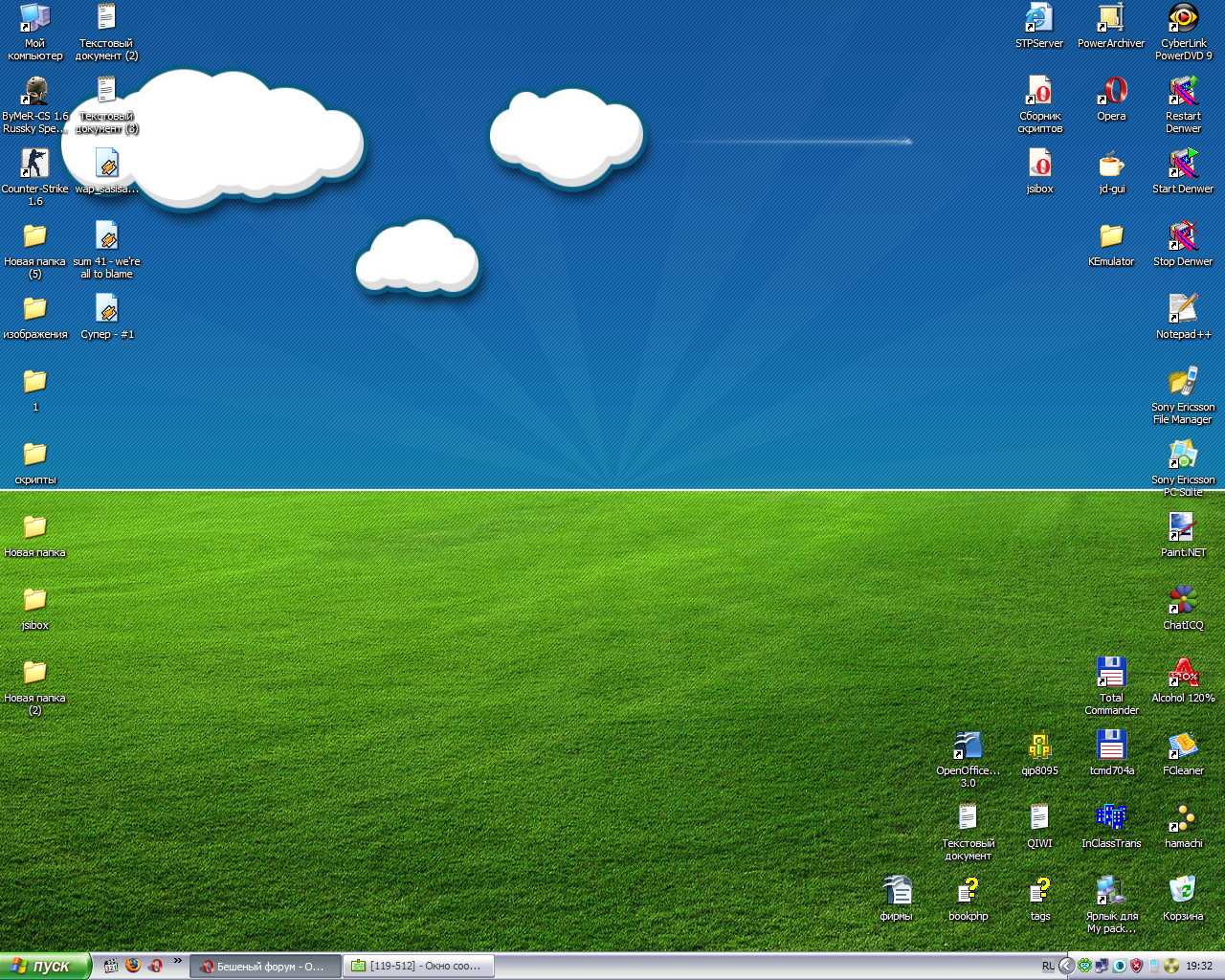
Task: Click the Корзина recycle bin icon
Action: [x=1183, y=892]
